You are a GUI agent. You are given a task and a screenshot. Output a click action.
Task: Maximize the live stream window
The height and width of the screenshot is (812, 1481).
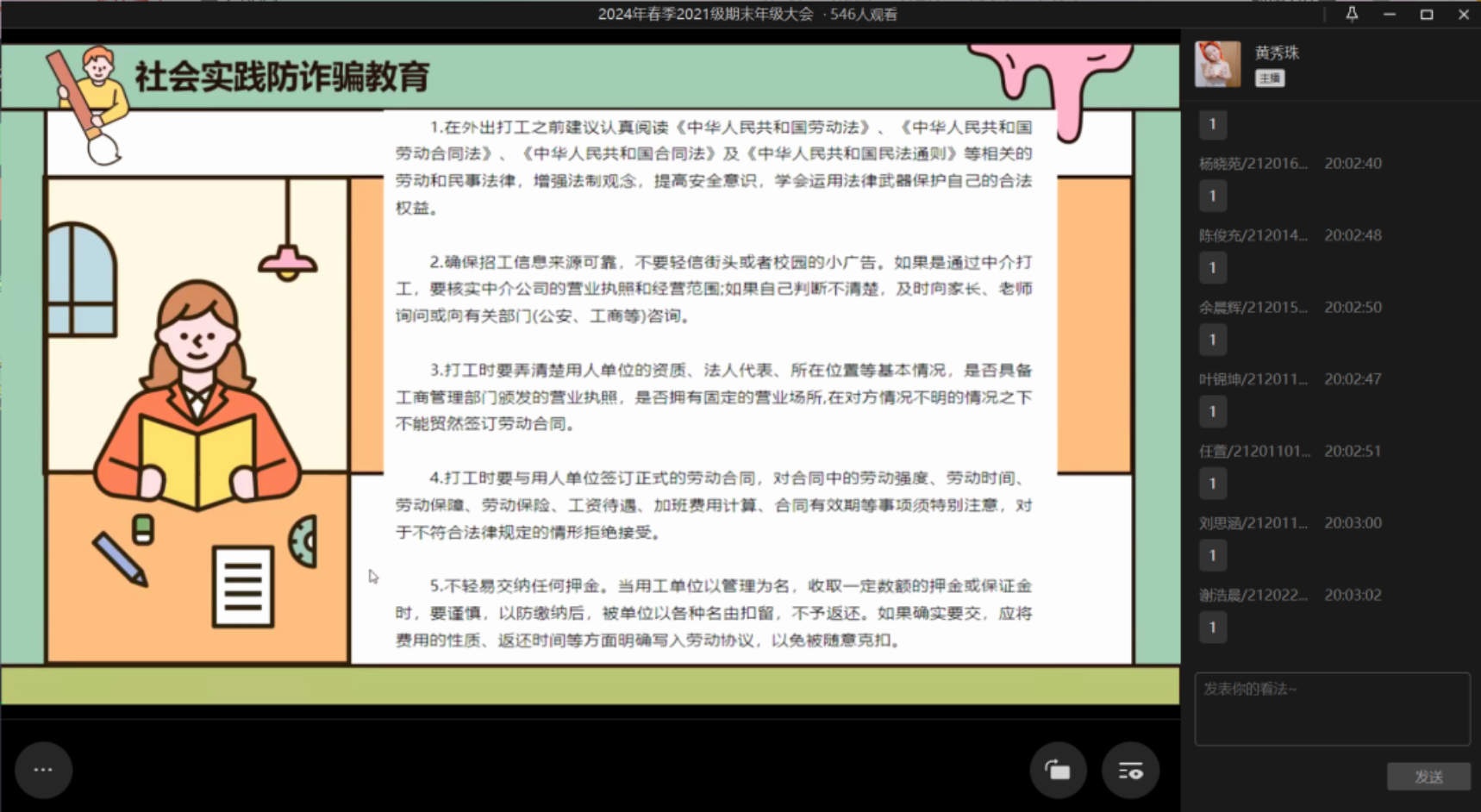tap(1427, 14)
